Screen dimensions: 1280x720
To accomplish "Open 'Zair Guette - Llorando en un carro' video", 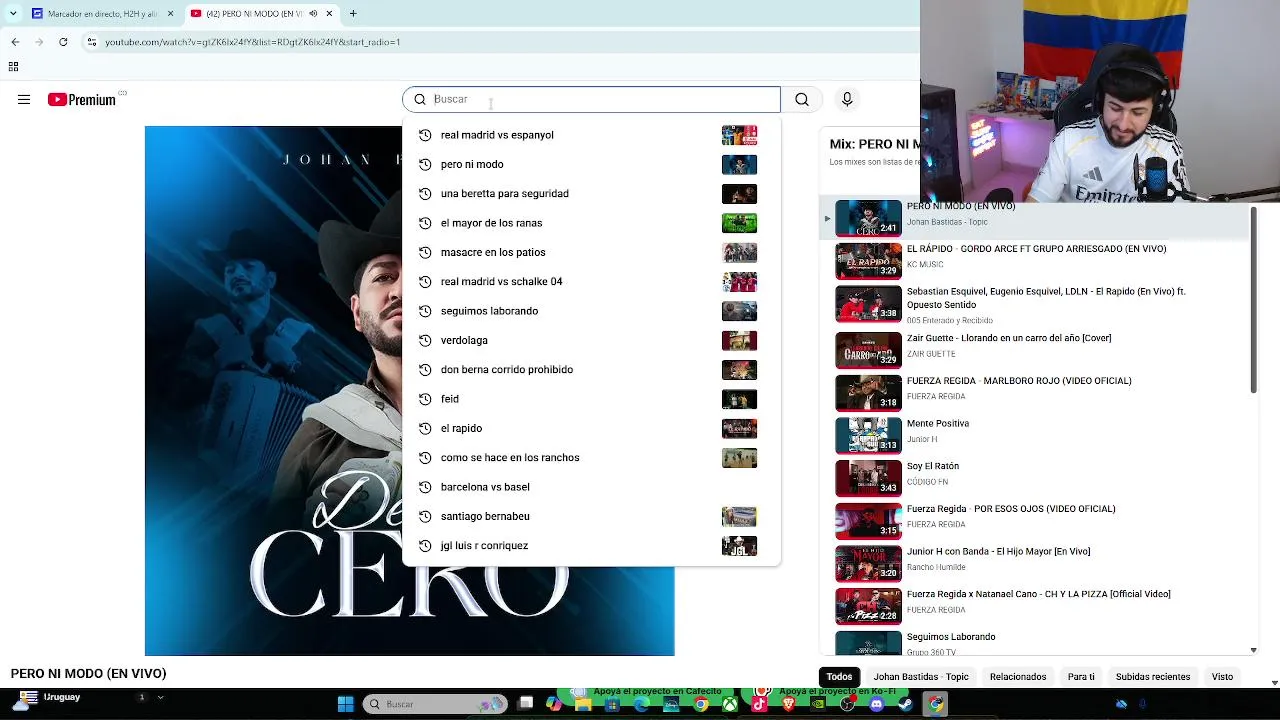I will 1009,338.
